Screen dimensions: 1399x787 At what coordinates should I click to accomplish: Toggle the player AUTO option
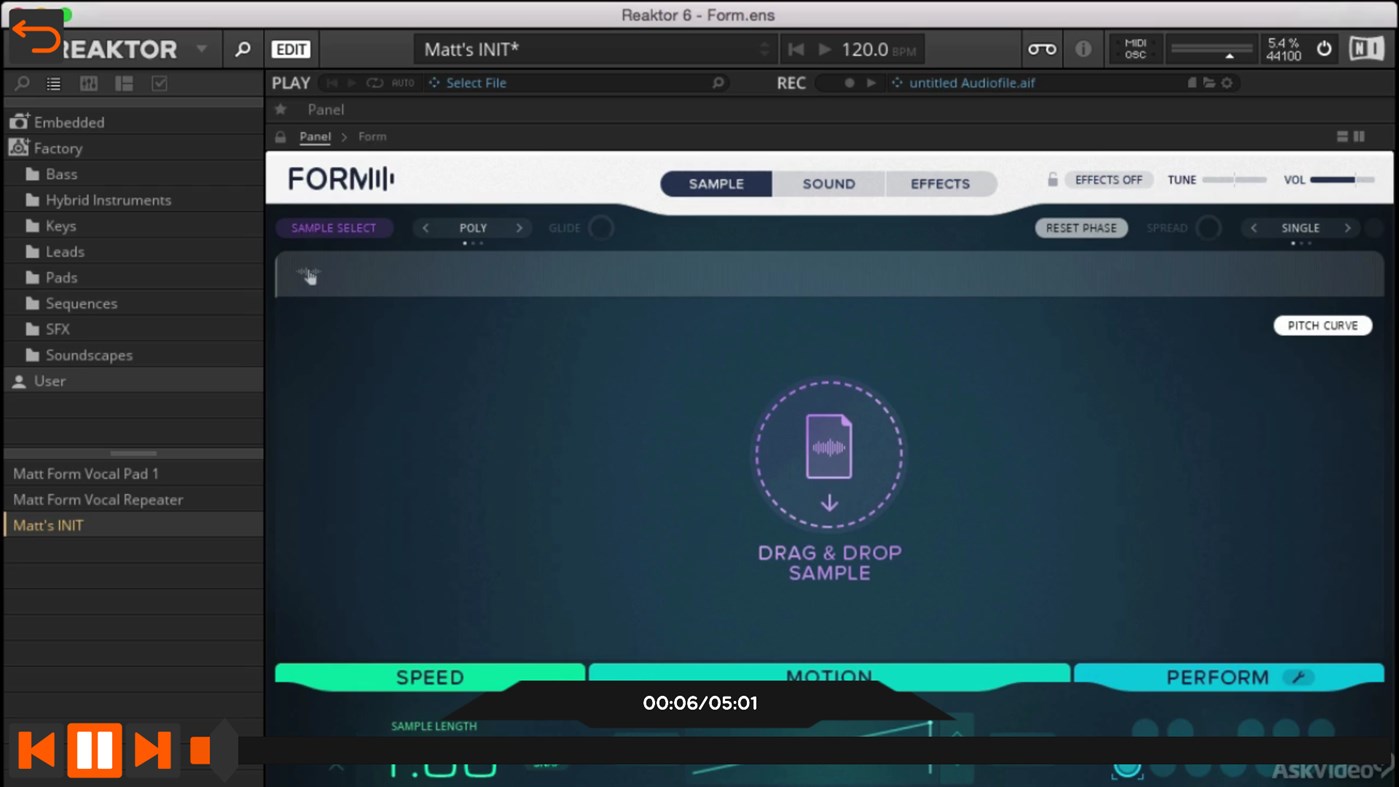point(403,83)
